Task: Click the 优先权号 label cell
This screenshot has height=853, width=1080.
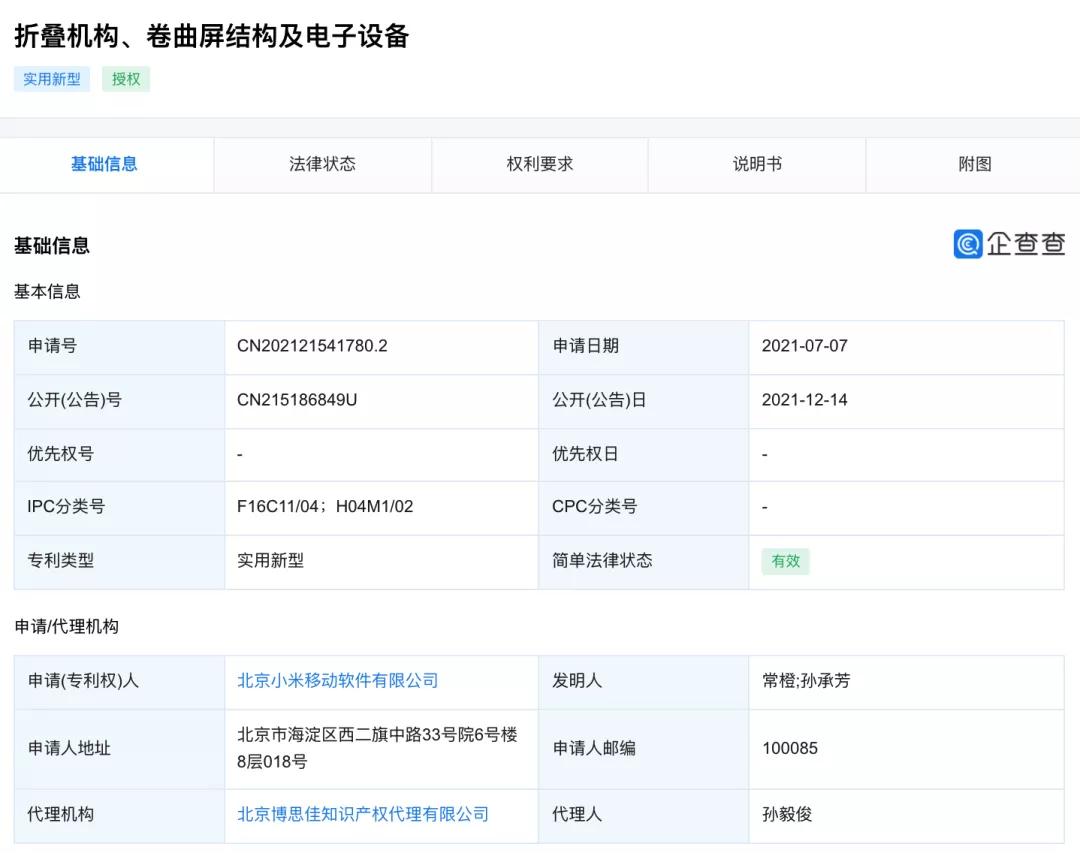Action: [x=119, y=454]
